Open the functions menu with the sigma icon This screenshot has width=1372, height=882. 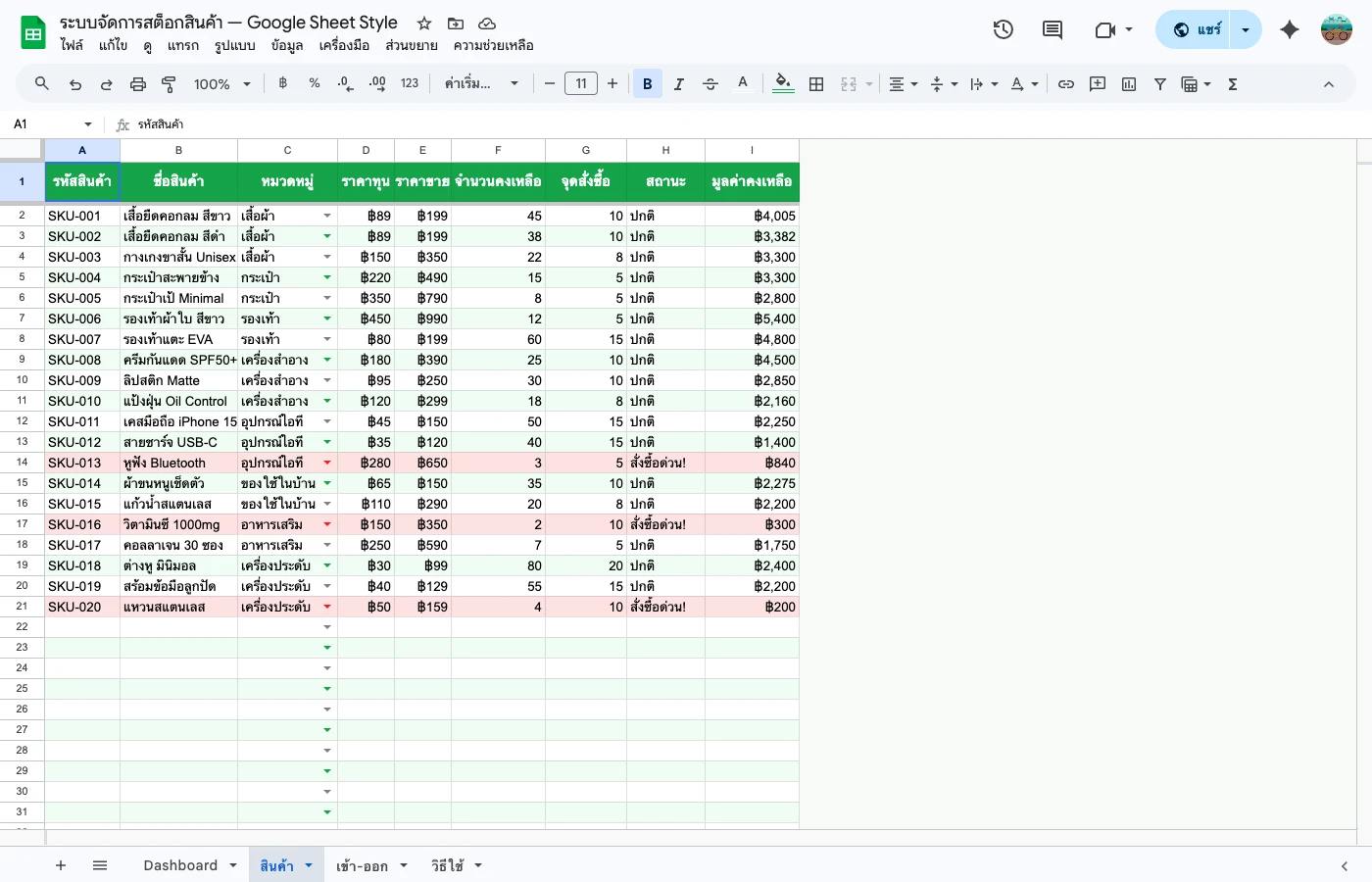point(1232,83)
